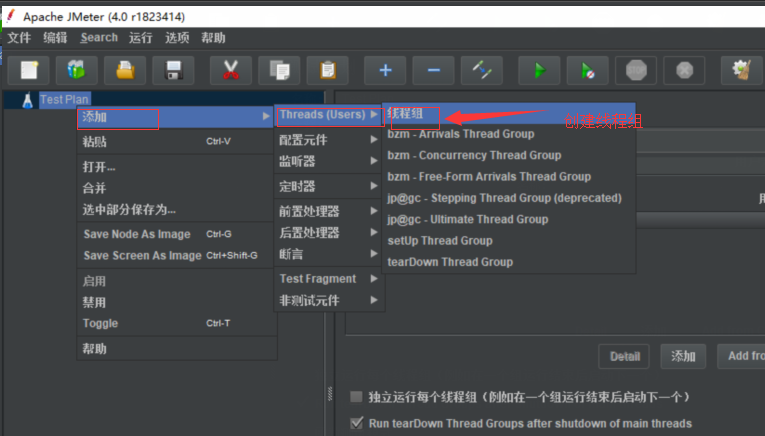Expand the 前置处理器 submenu
This screenshot has height=436, width=765.
(329, 211)
